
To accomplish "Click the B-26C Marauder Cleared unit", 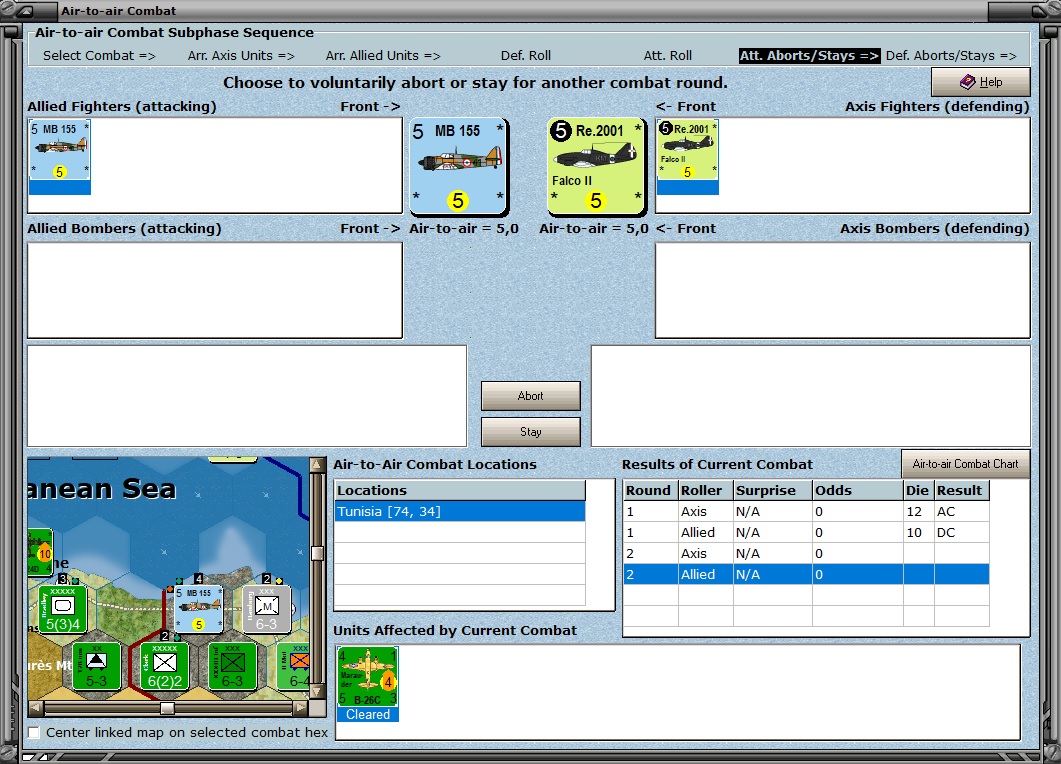I will pos(367,683).
